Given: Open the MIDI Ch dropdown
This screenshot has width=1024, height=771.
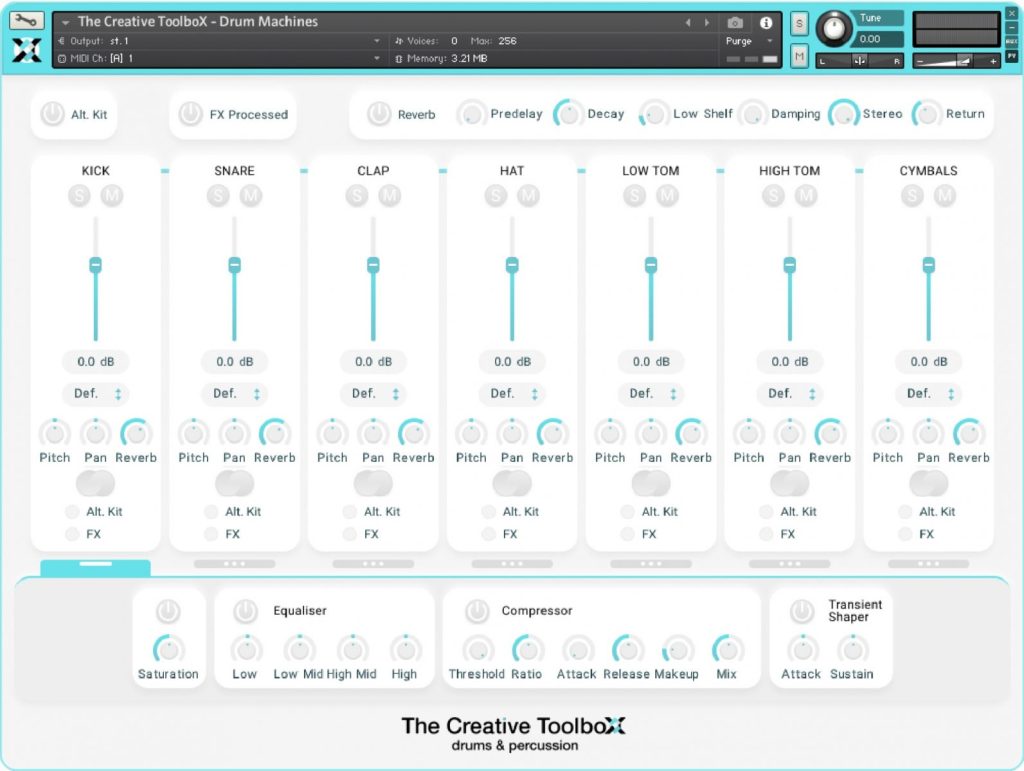Looking at the screenshot, I should (219, 58).
